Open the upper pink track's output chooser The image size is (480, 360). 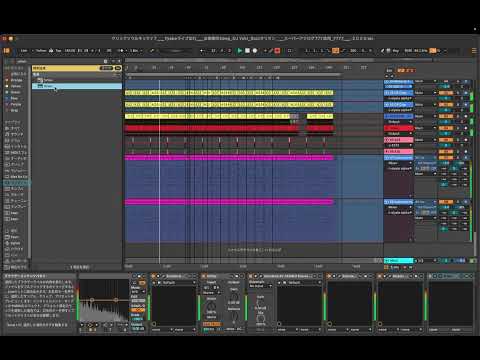click(425, 140)
